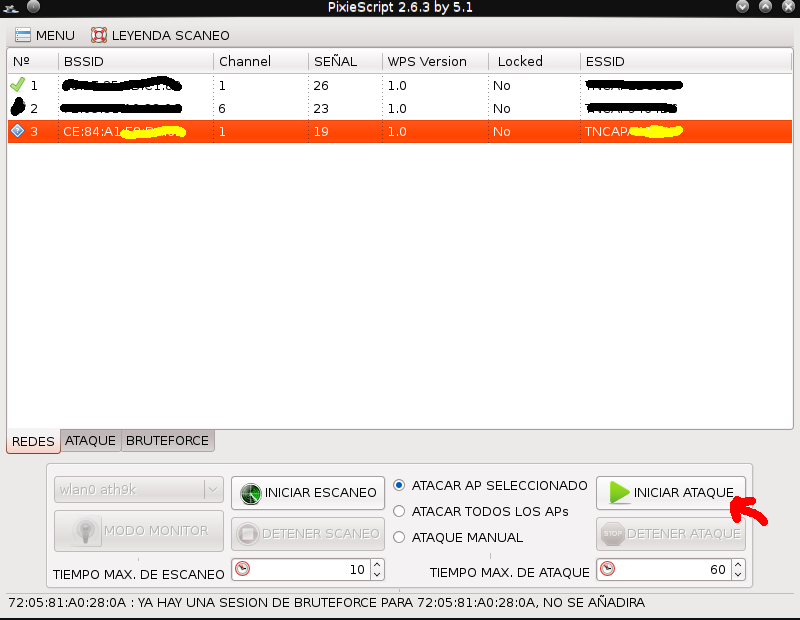Click clock icon in attack time field
Screen dimensions: 800x620
point(607,568)
